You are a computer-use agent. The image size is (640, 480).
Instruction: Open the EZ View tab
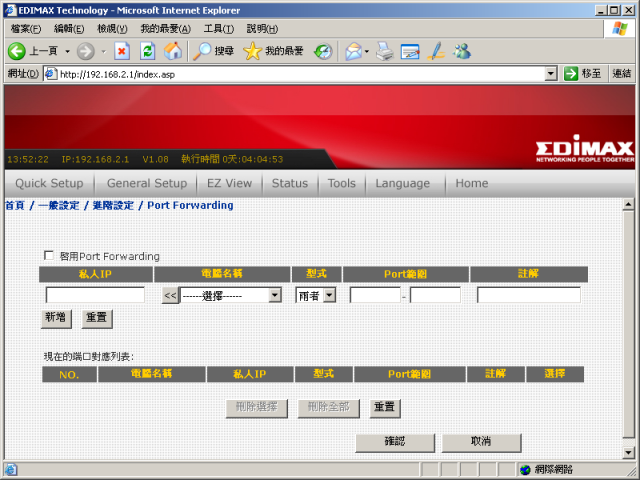pyautogui.click(x=229, y=183)
